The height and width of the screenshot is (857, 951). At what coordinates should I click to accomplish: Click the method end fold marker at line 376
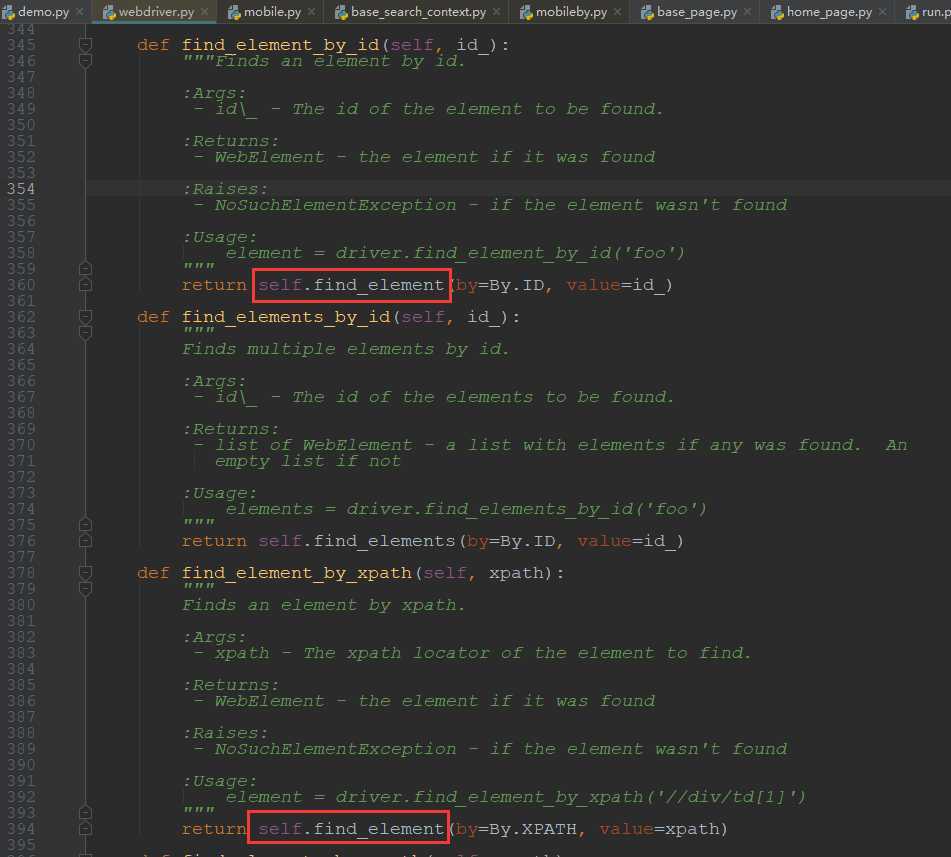(86, 540)
